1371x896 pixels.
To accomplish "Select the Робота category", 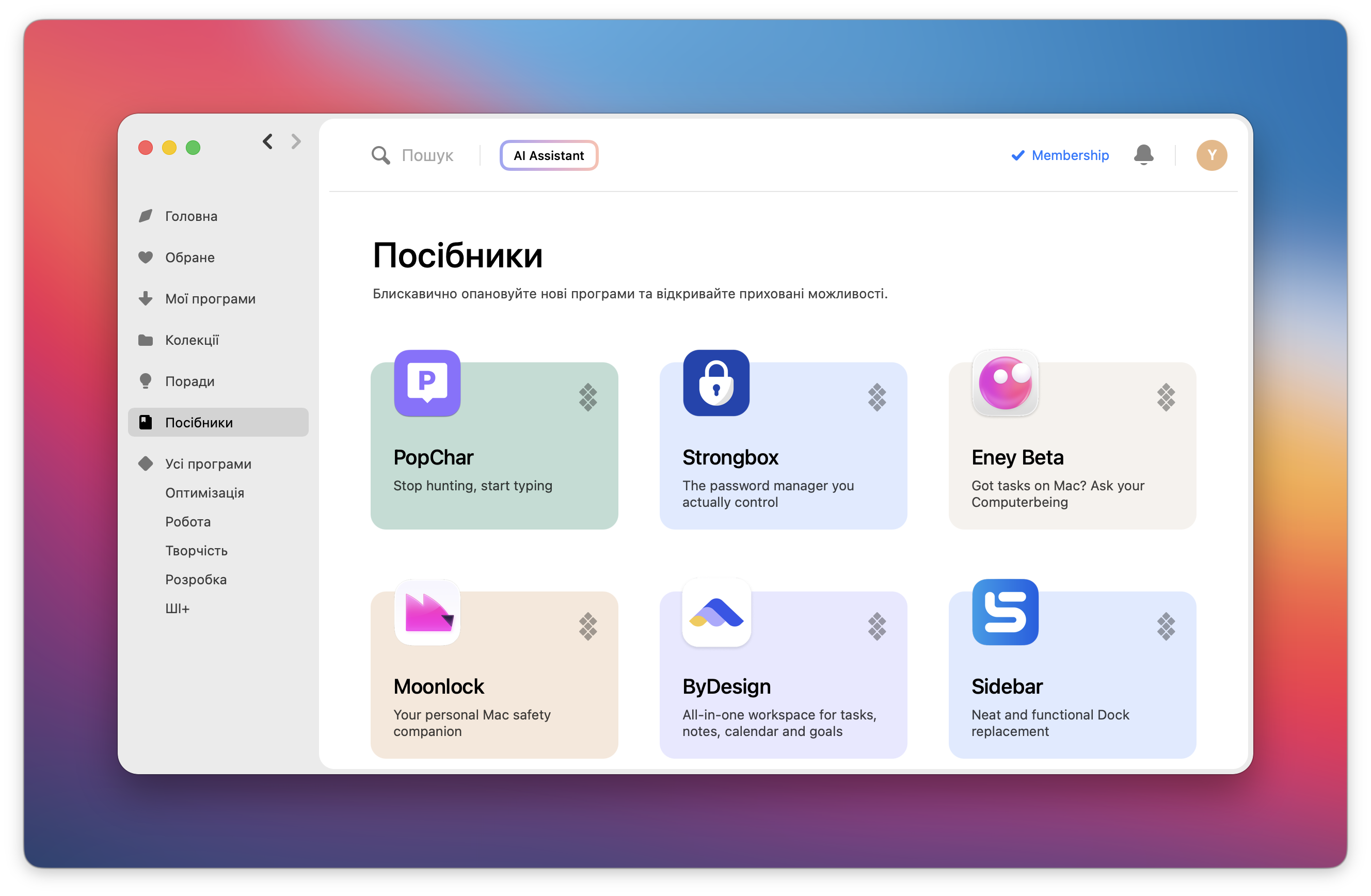I will coord(188,522).
